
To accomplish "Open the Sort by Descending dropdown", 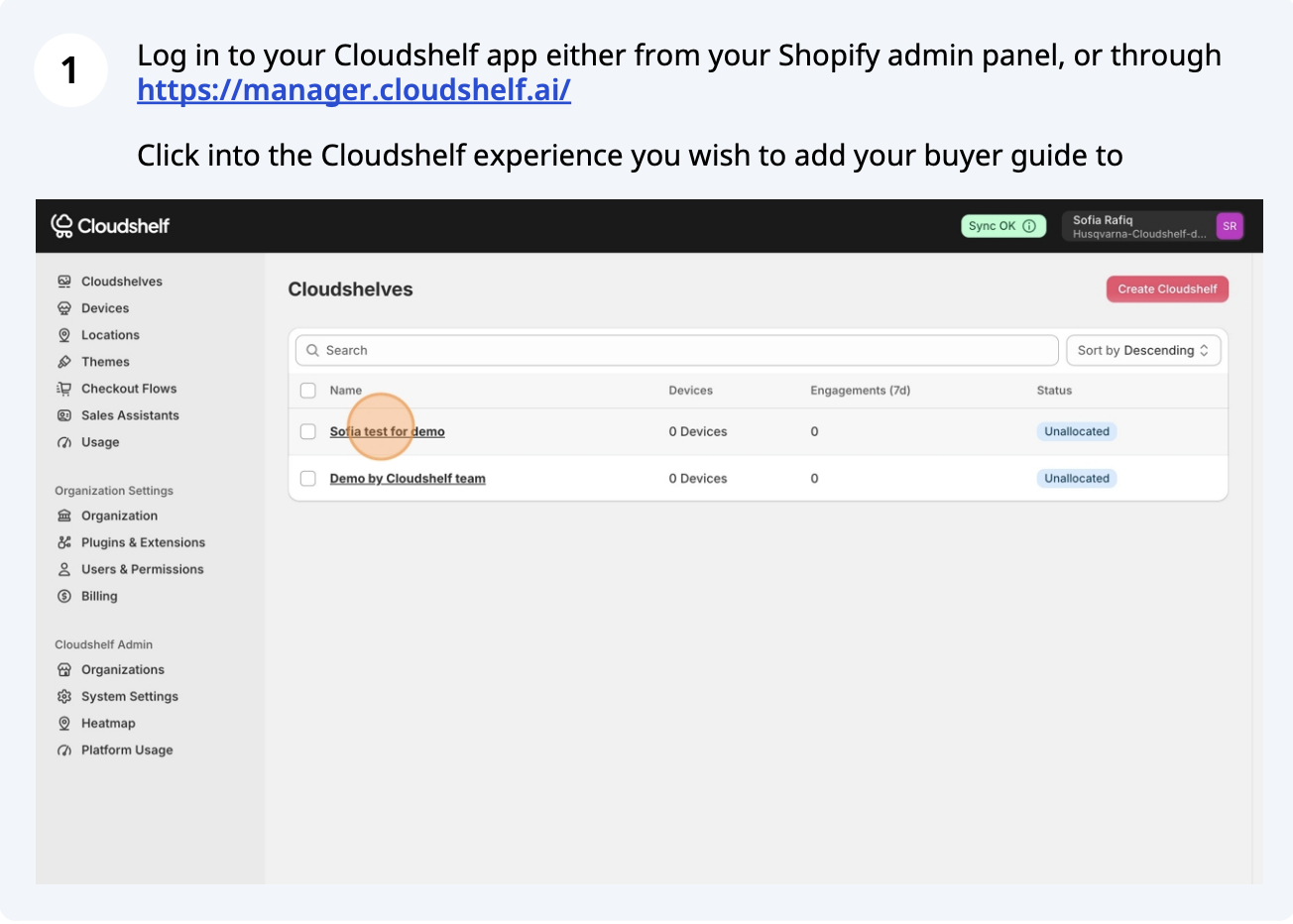I will (1142, 350).
